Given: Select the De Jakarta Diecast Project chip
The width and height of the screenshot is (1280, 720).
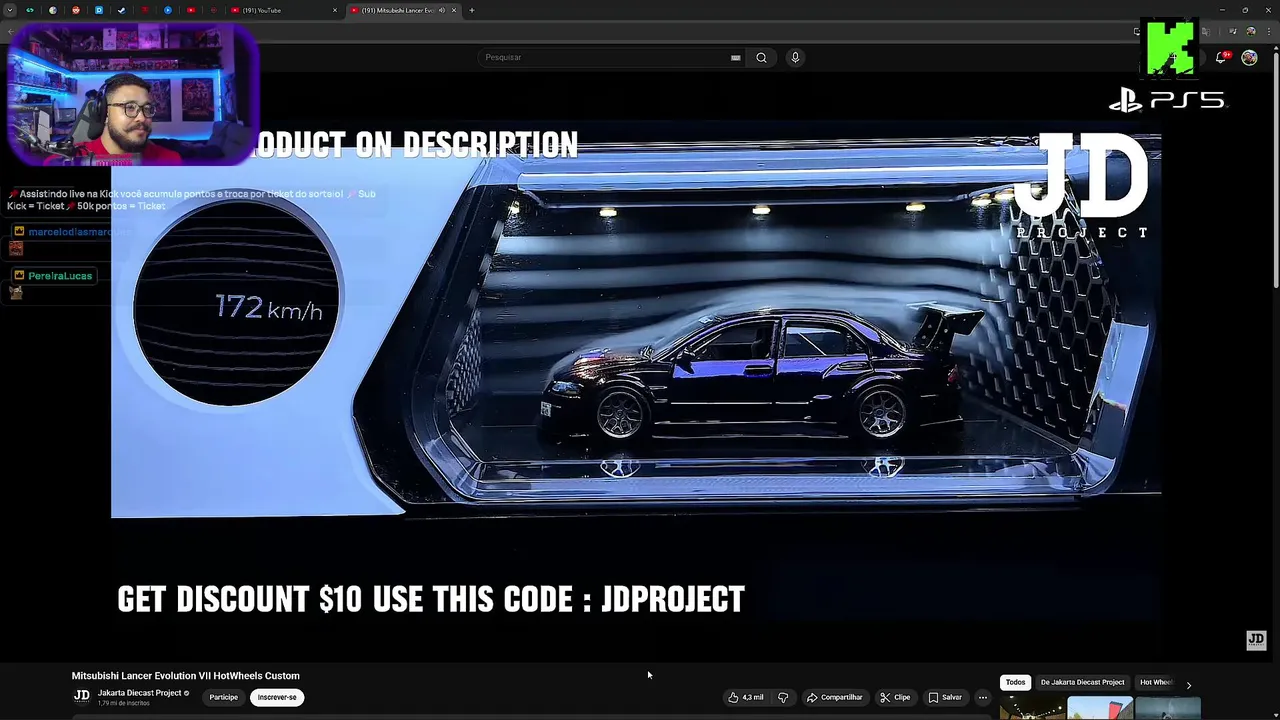Looking at the screenshot, I should click(1082, 682).
